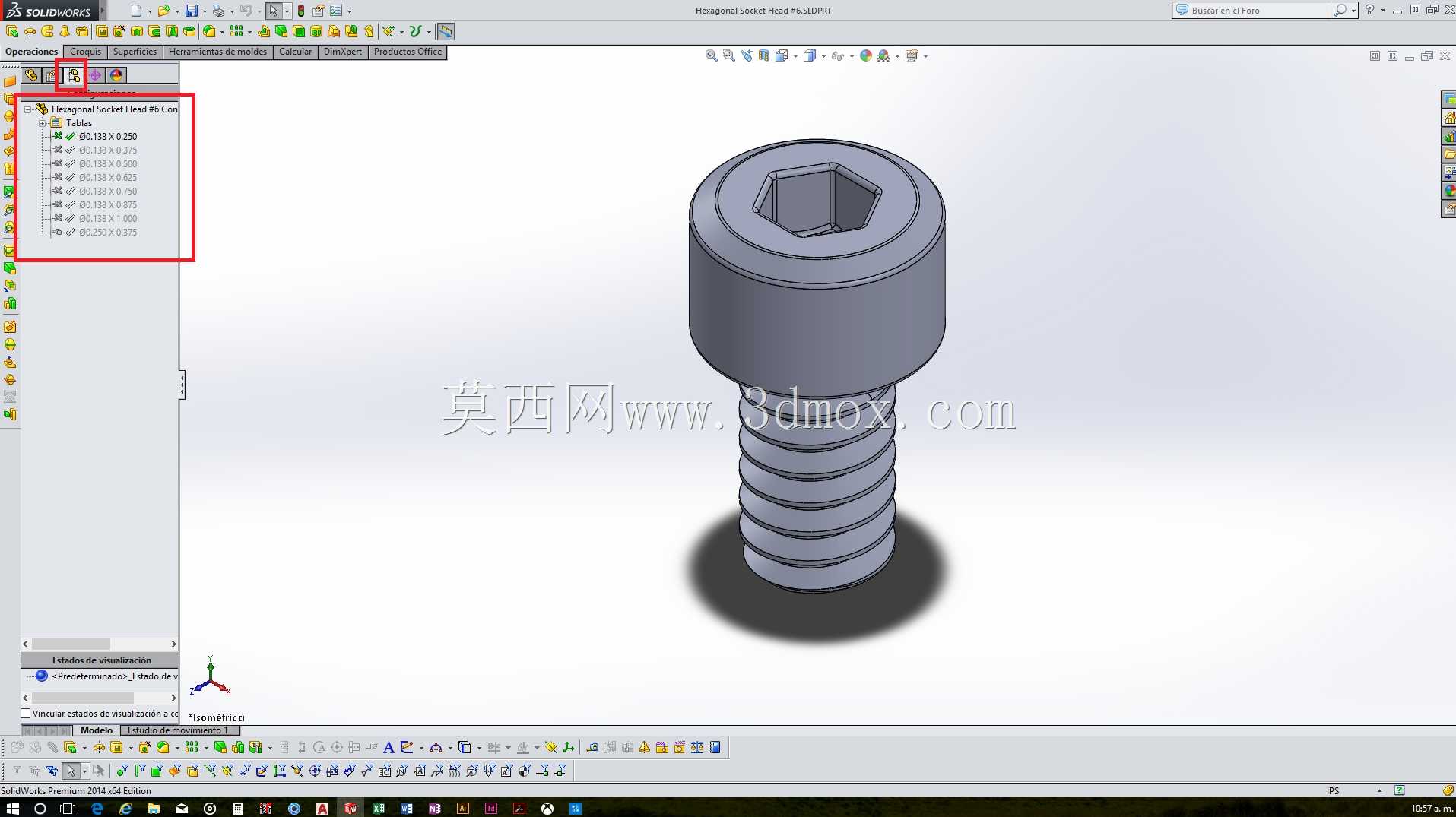Open the forum search dropdown arrow
The height and width of the screenshot is (817, 1456).
click(x=1353, y=11)
